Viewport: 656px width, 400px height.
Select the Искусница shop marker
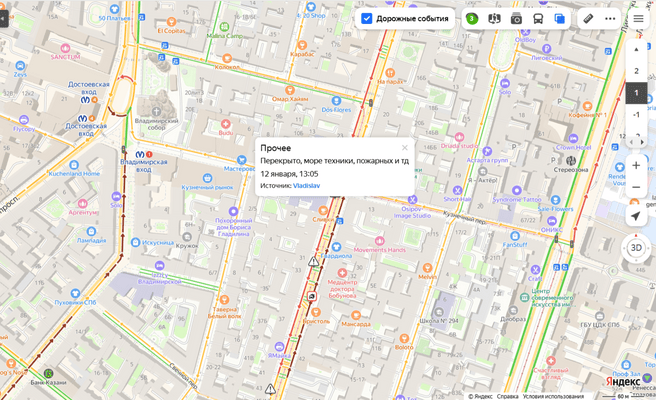136,242
